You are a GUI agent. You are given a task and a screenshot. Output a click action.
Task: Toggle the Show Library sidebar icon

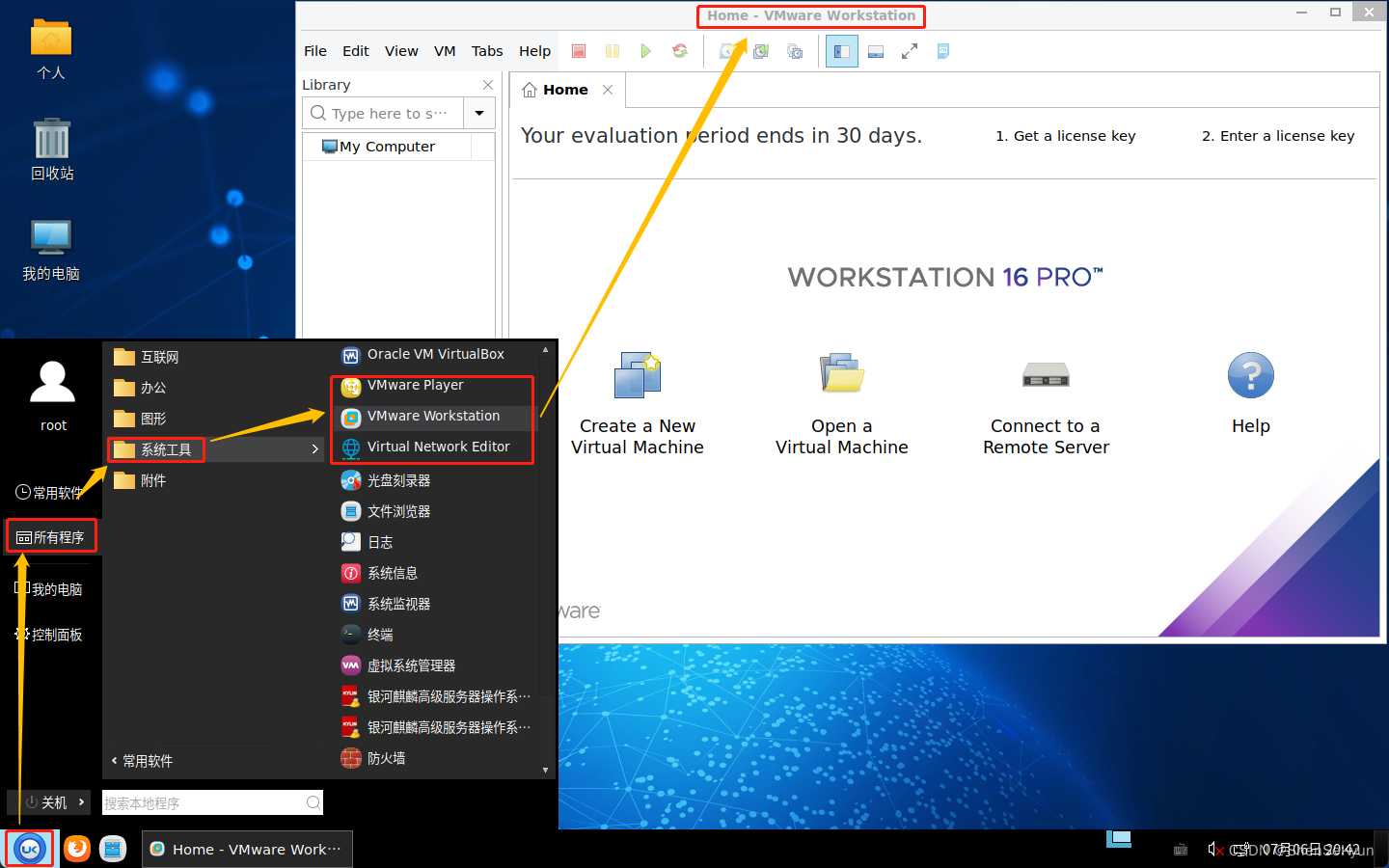click(842, 51)
